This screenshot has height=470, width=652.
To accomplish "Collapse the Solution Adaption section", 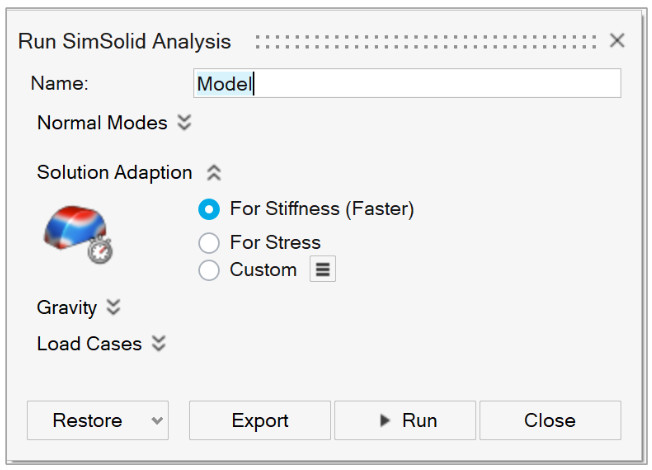I will tap(213, 172).
